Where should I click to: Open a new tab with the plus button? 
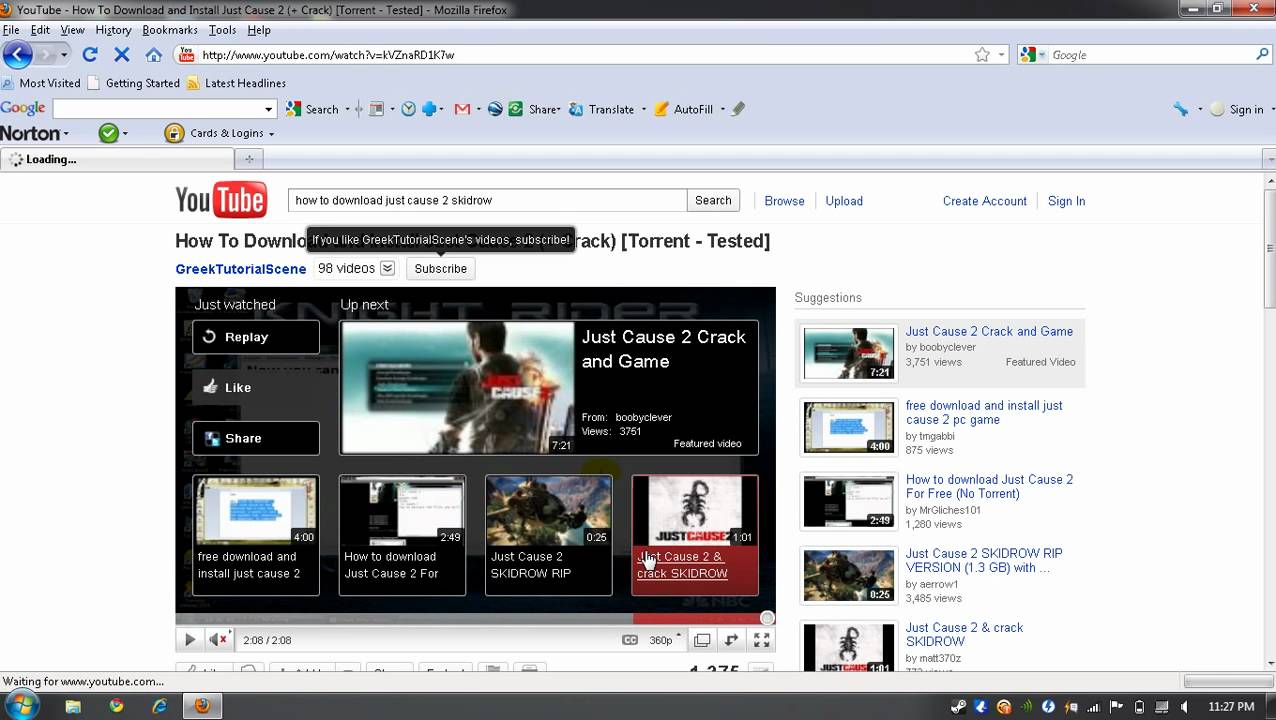pyautogui.click(x=249, y=159)
